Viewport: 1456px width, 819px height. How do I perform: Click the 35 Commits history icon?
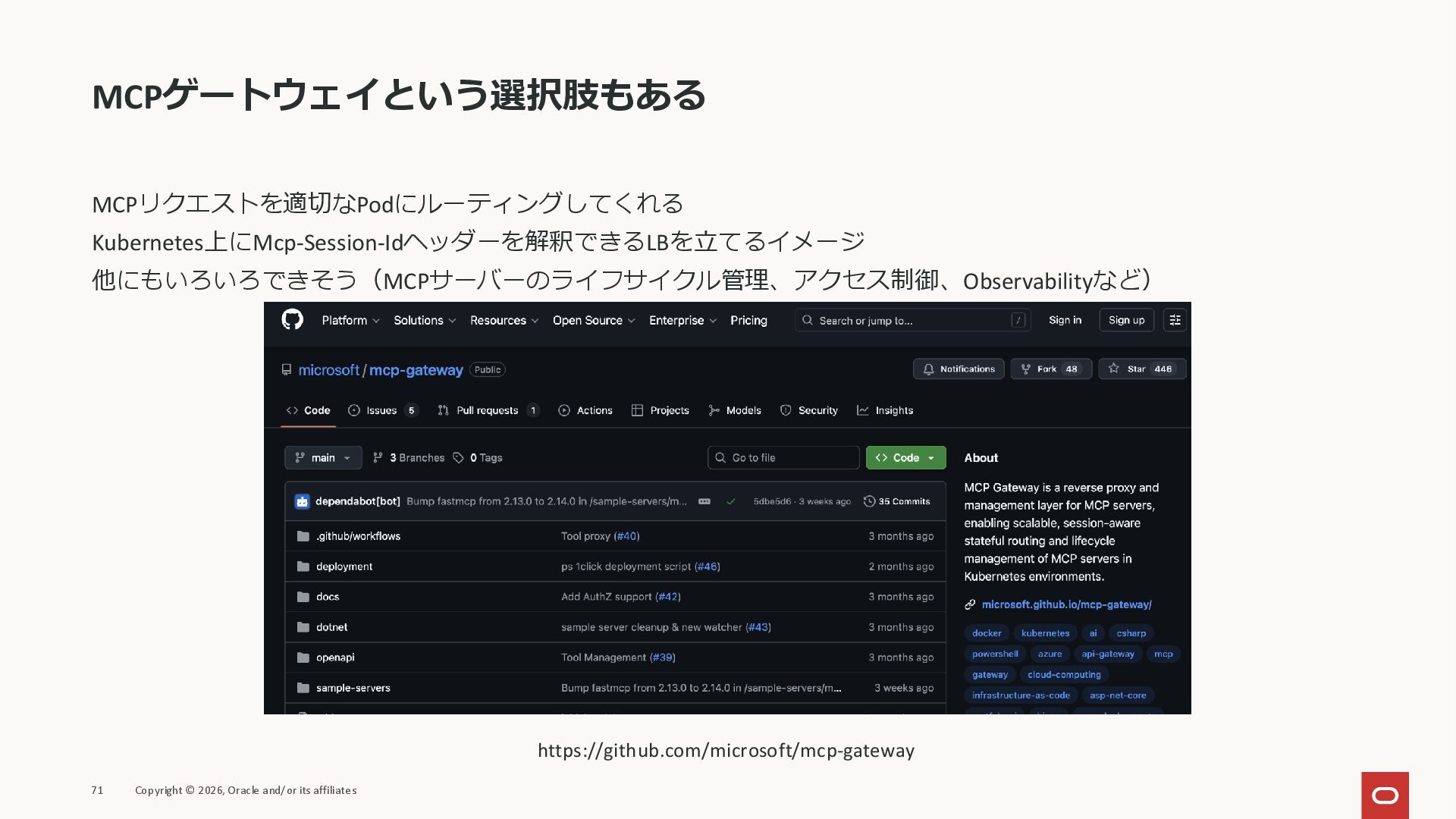869,501
